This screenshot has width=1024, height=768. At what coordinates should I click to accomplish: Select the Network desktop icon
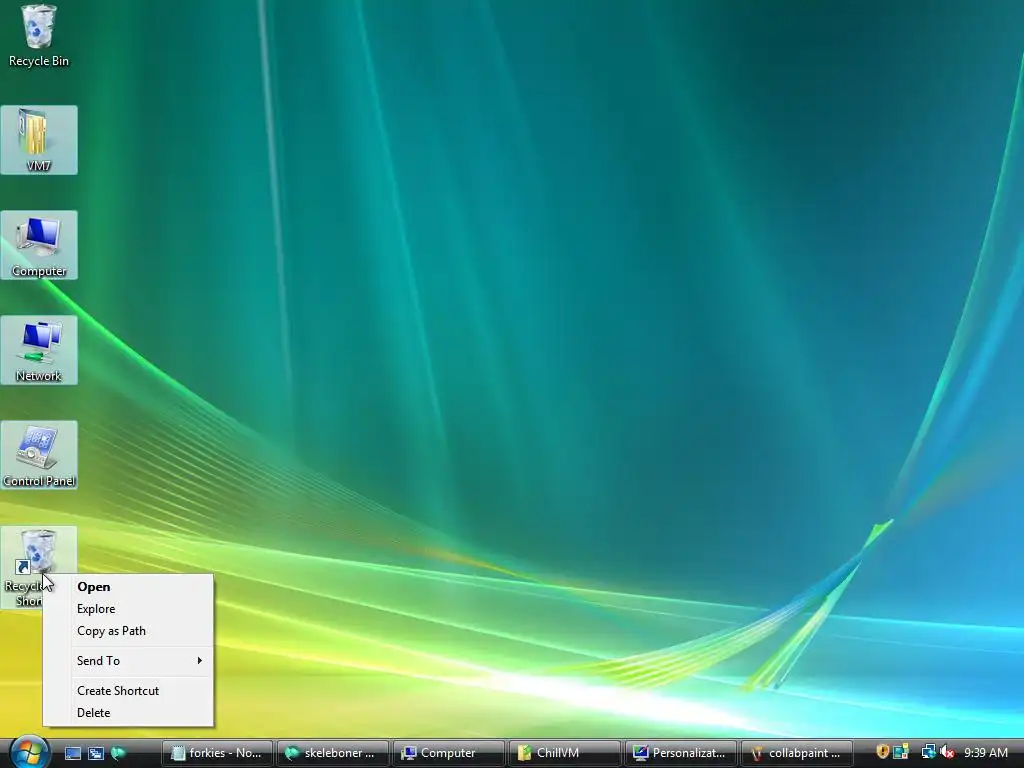point(39,350)
